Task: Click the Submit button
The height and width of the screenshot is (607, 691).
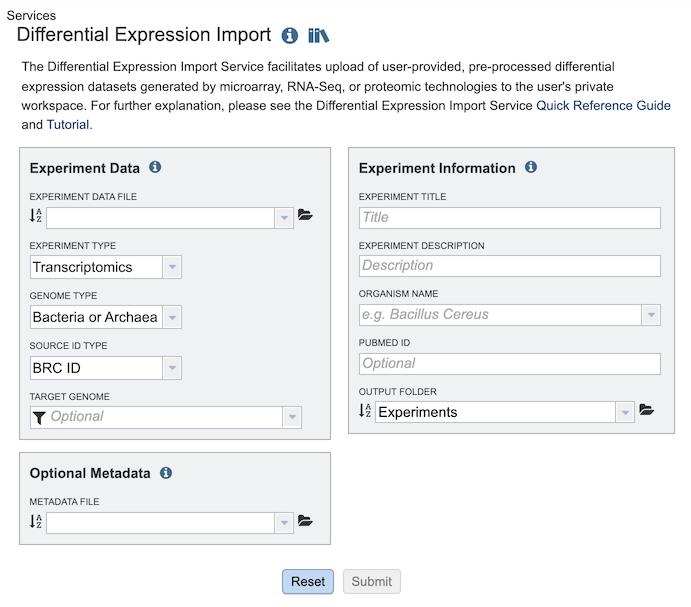Action: coord(372,581)
